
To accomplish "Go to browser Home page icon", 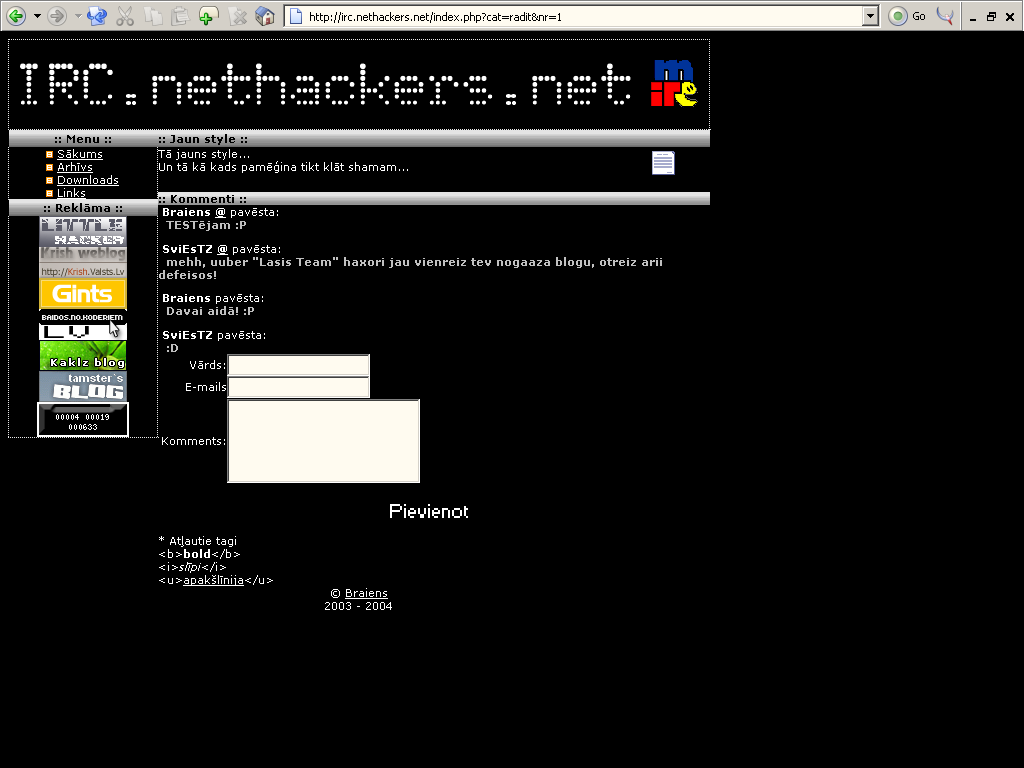I will pos(265,16).
